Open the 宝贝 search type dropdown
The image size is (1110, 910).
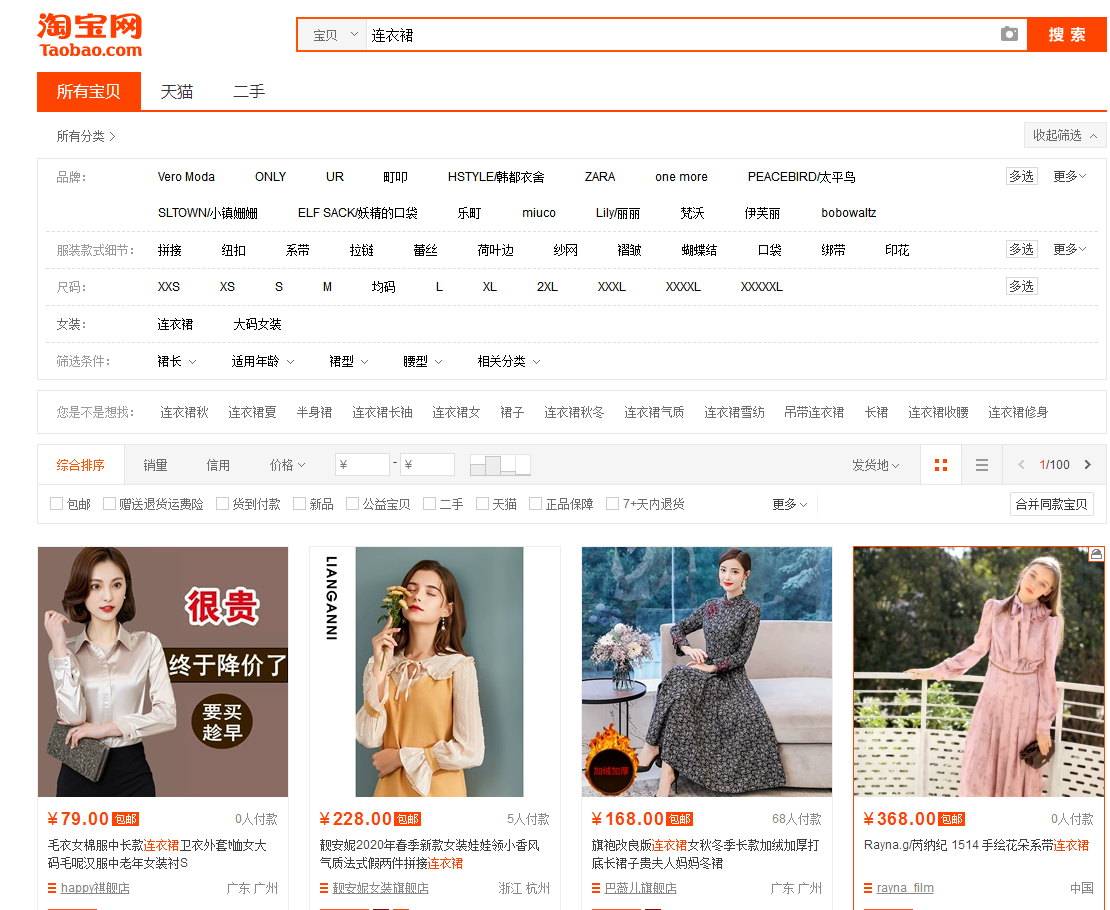click(334, 35)
